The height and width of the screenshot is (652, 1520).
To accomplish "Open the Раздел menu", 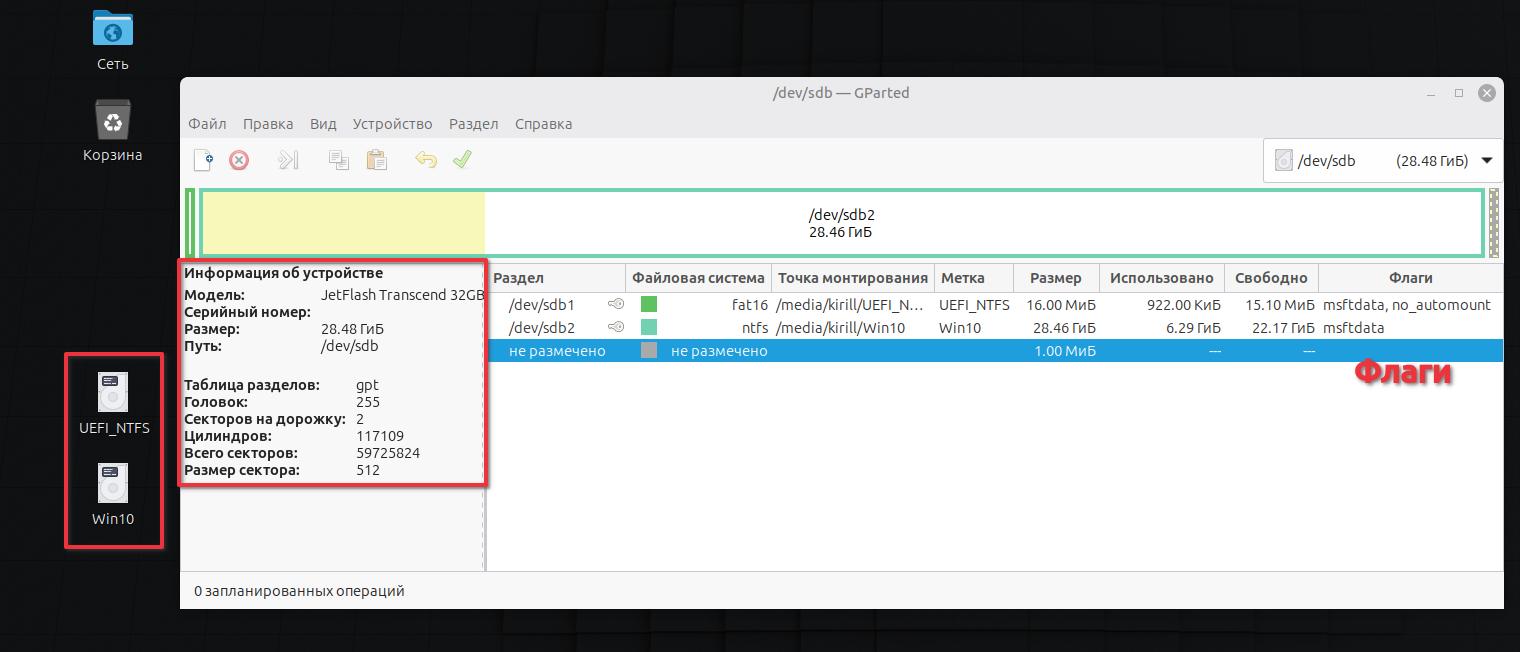I will click(x=473, y=124).
